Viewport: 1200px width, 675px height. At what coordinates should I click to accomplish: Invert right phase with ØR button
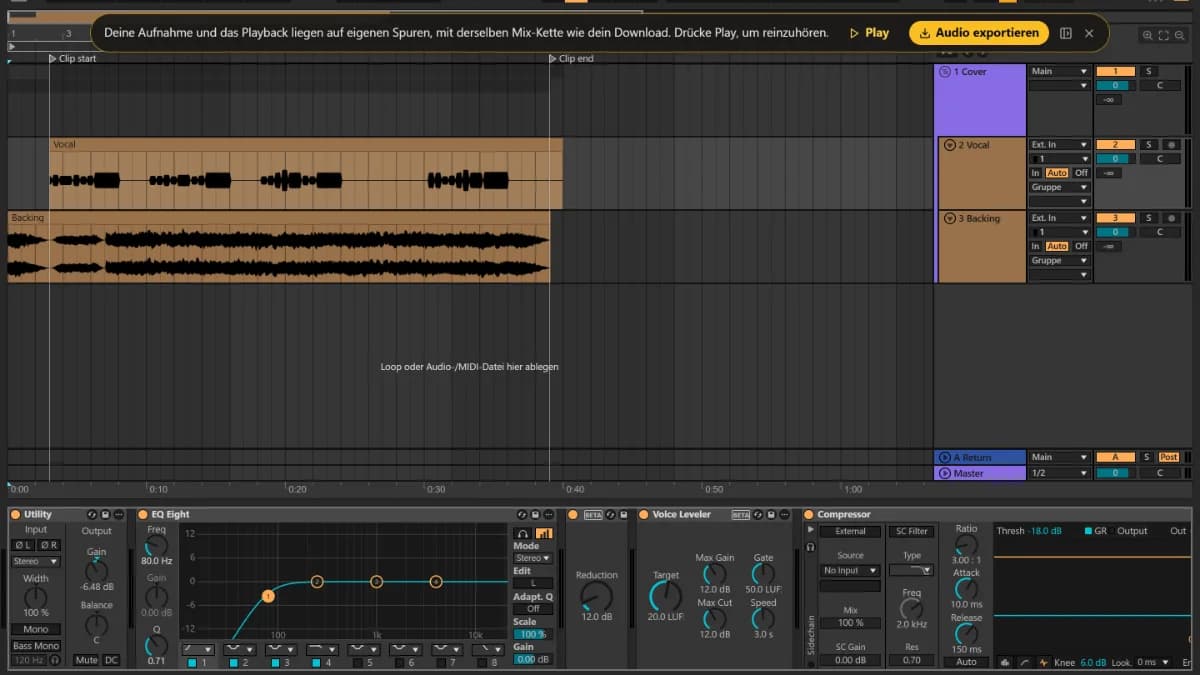point(48,545)
